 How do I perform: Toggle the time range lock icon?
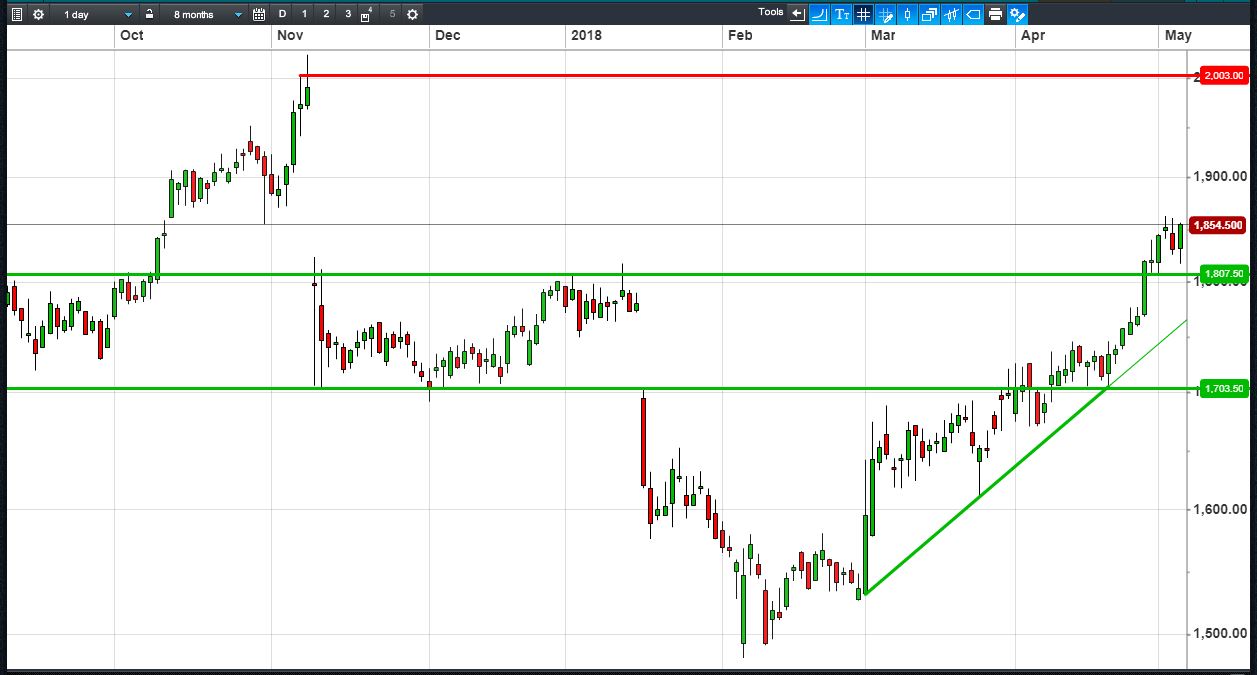[x=149, y=14]
